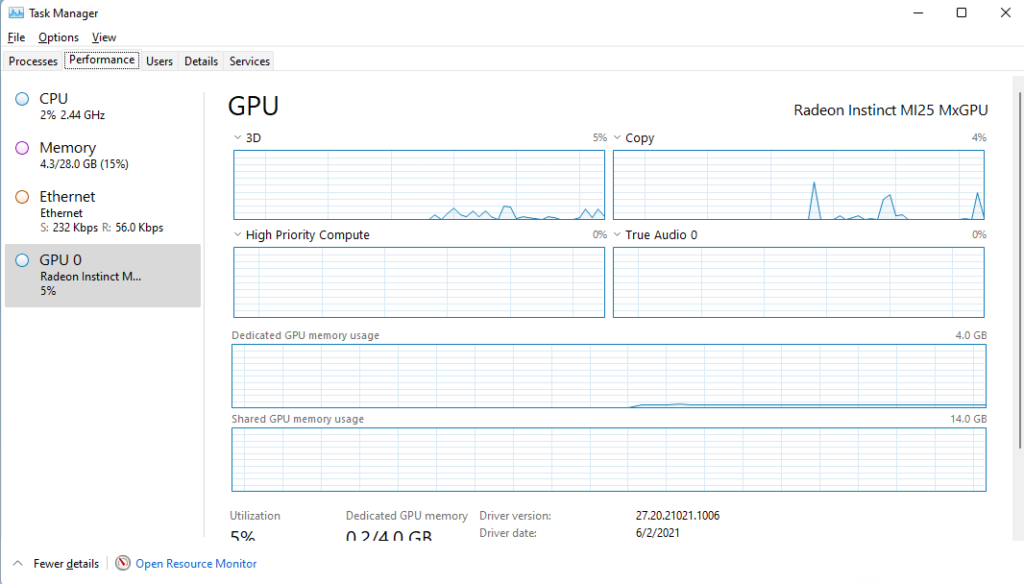This screenshot has height=584, width=1024.
Task: Open the View menu
Action: pyautogui.click(x=103, y=37)
